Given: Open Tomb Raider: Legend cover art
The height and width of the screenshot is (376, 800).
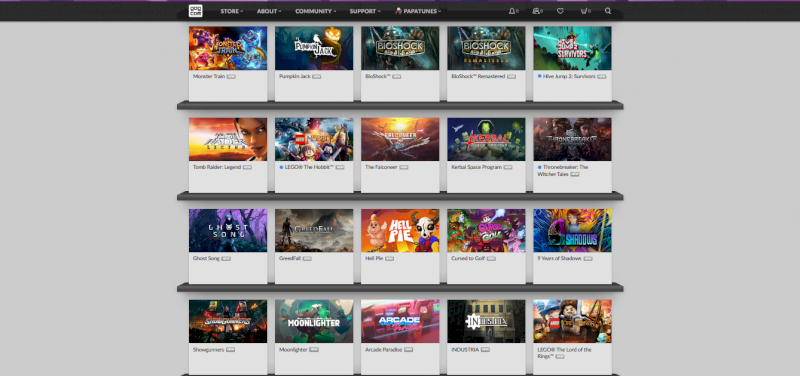Looking at the screenshot, I should click(228, 139).
